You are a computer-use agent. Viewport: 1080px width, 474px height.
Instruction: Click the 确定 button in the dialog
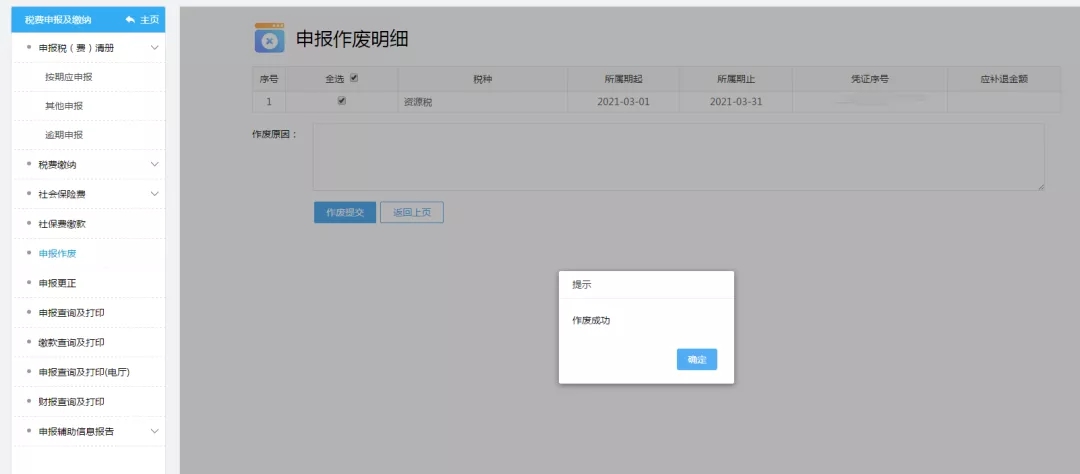coord(696,359)
